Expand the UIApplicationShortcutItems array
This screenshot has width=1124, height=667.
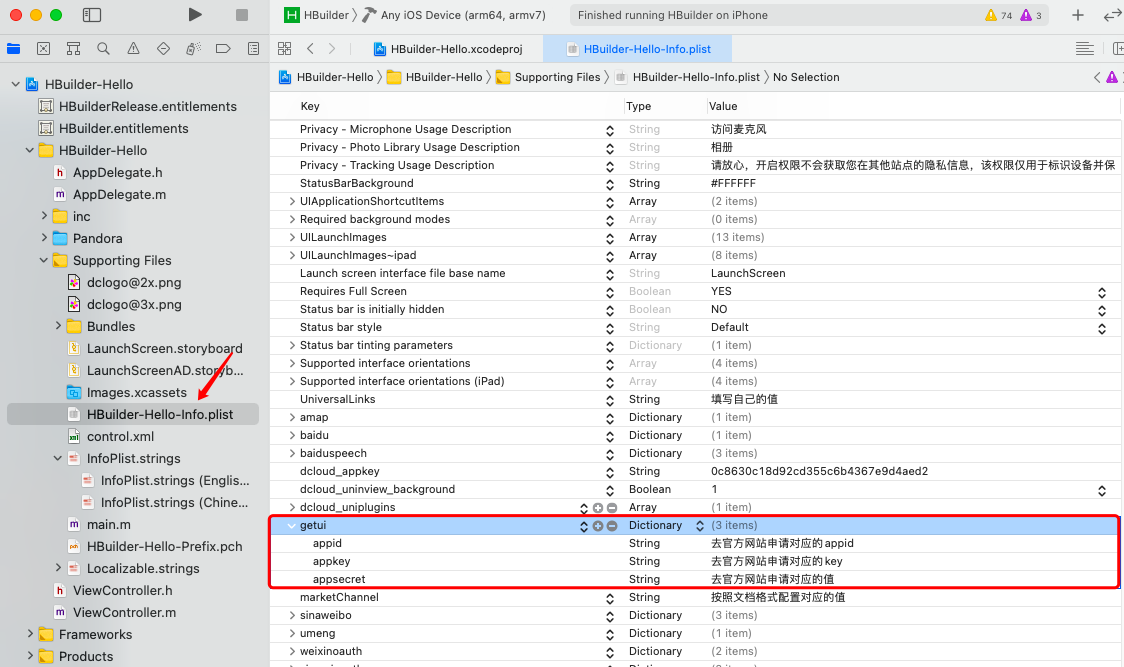[x=292, y=202]
